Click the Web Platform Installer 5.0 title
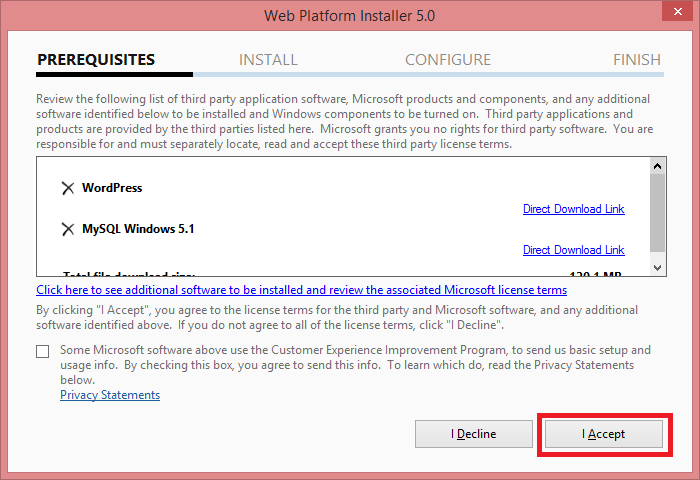This screenshot has width=700, height=480. pyautogui.click(x=350, y=16)
